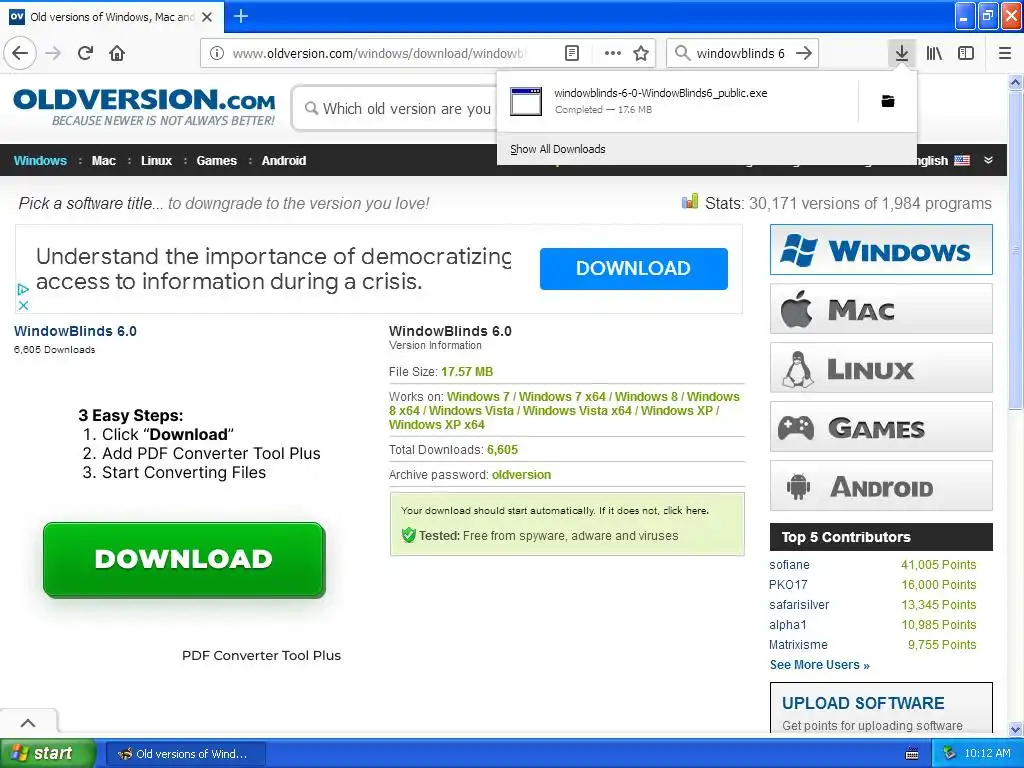
Task: Go back to previous page
Action: 20,53
